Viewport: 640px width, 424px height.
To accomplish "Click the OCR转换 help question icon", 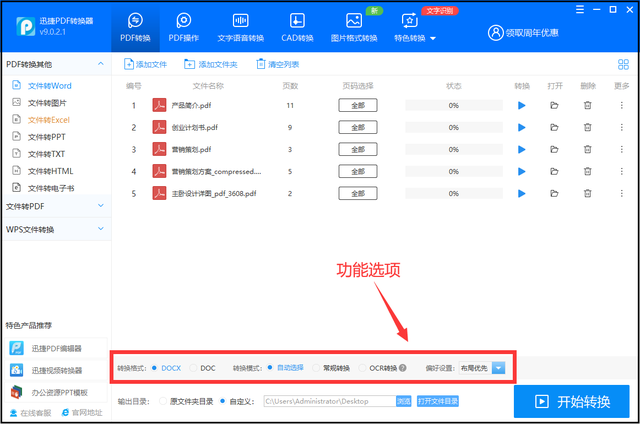I will (x=403, y=368).
